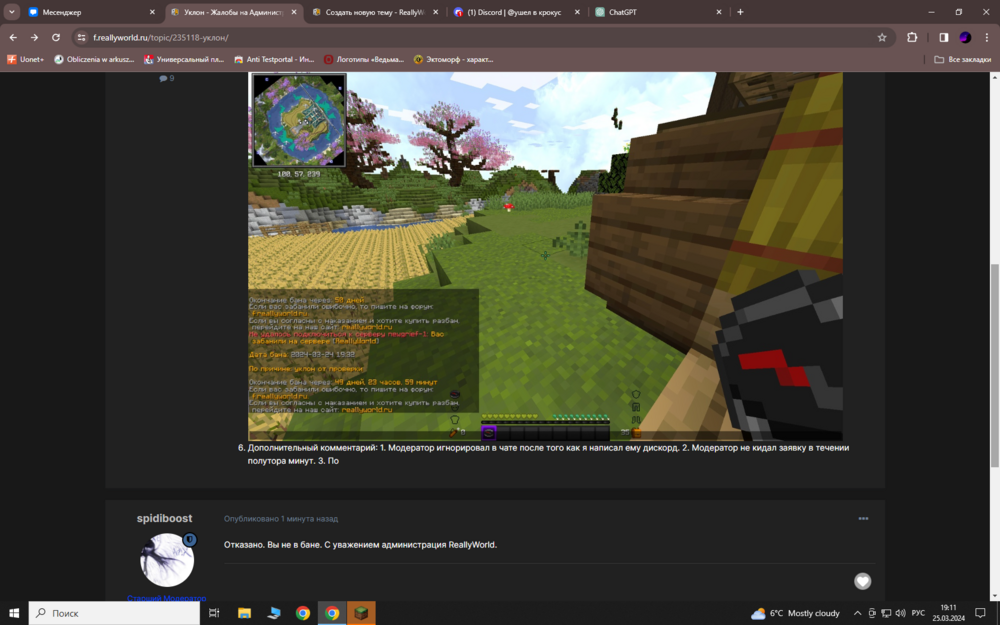Close the ChatGPT tab
The image size is (1000, 625).
(x=719, y=12)
